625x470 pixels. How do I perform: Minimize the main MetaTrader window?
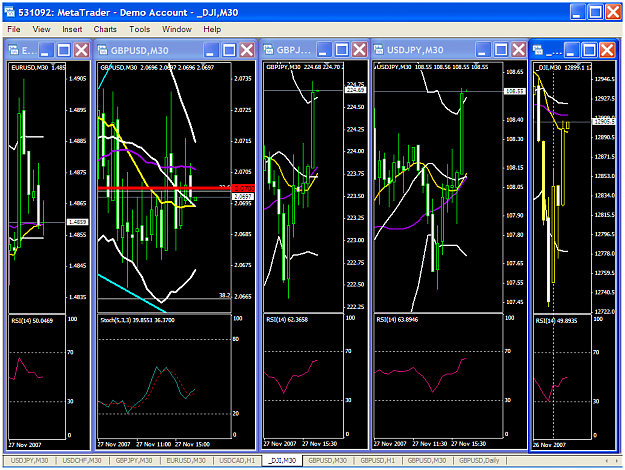(577, 12)
